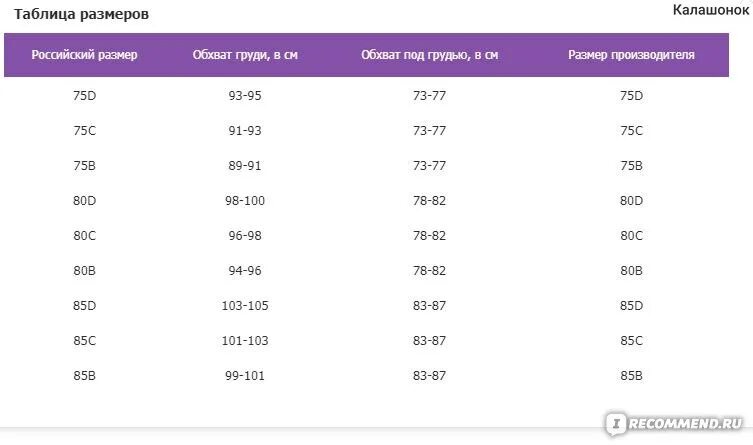Select the Российский размер column header
Viewport: 753px width, 445px height.
pos(85,55)
